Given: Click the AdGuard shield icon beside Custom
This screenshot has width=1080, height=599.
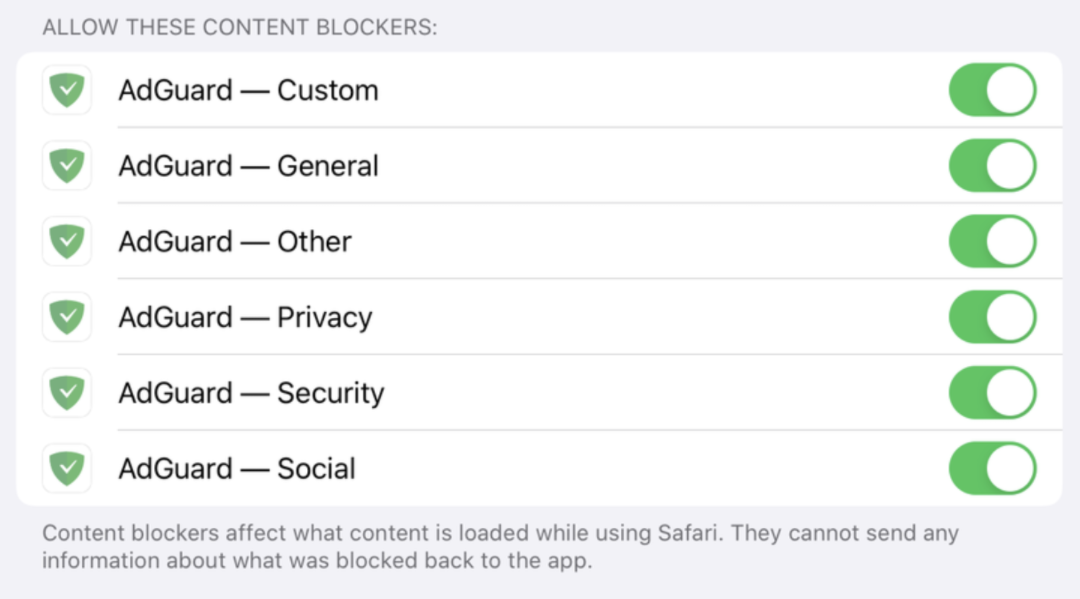Looking at the screenshot, I should [67, 91].
